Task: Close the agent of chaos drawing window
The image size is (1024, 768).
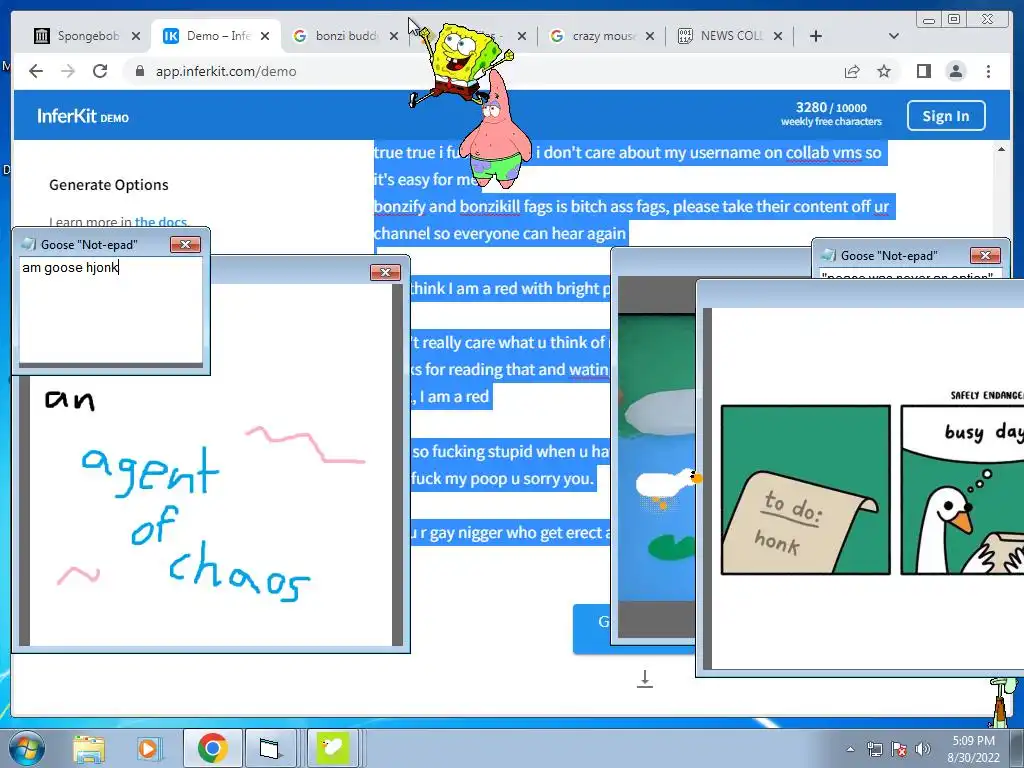Action: (385, 272)
